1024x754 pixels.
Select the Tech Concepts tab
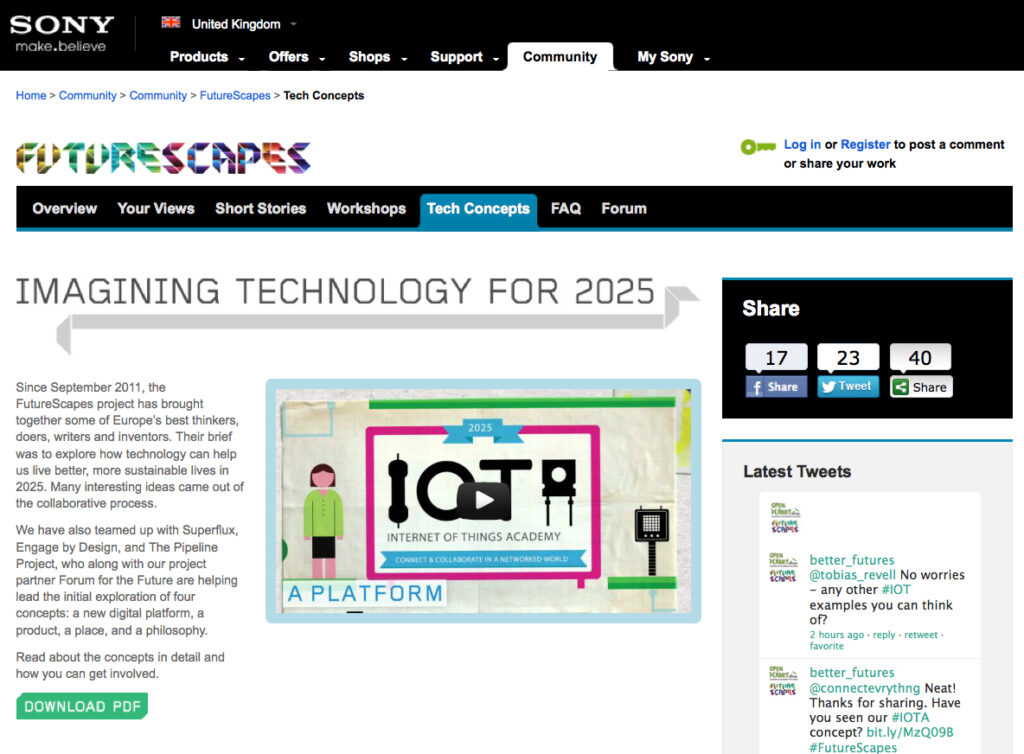pyautogui.click(x=478, y=210)
